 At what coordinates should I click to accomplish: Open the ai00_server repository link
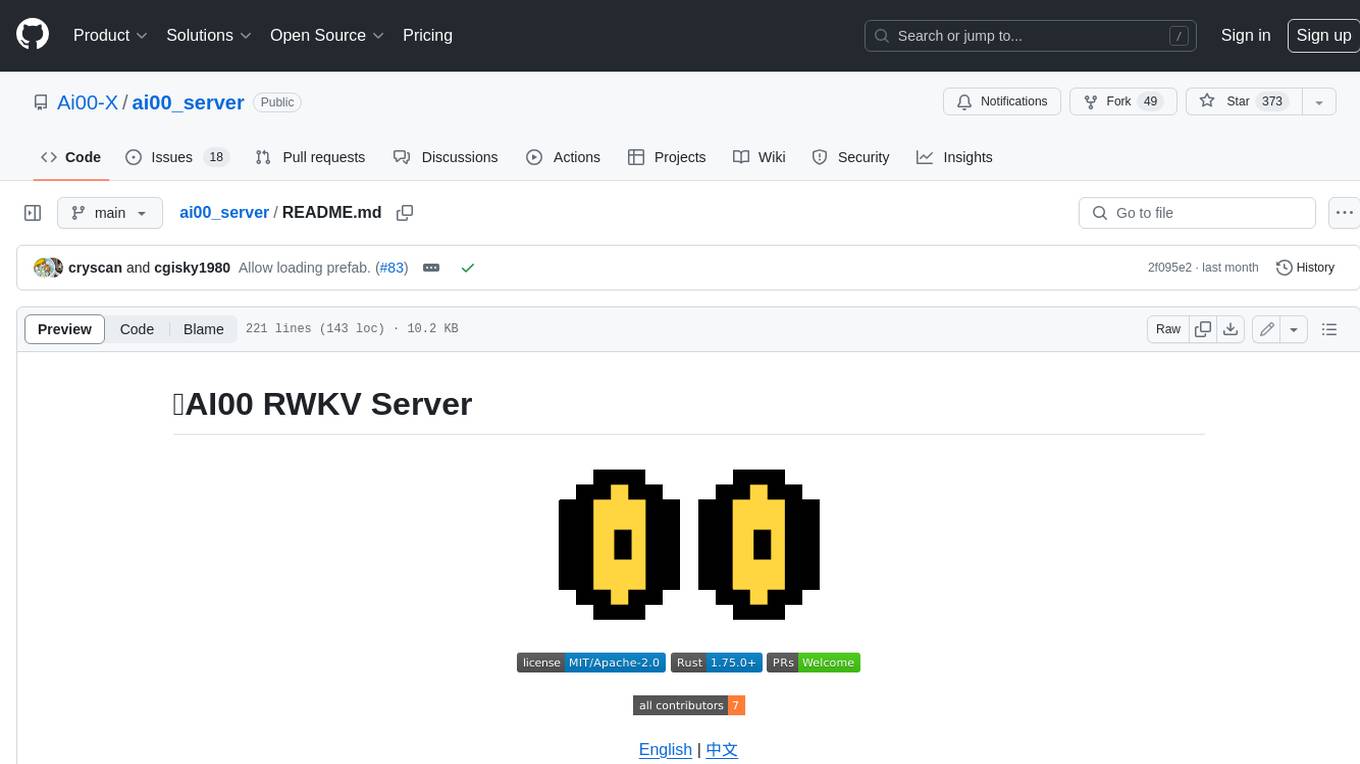[x=188, y=102]
